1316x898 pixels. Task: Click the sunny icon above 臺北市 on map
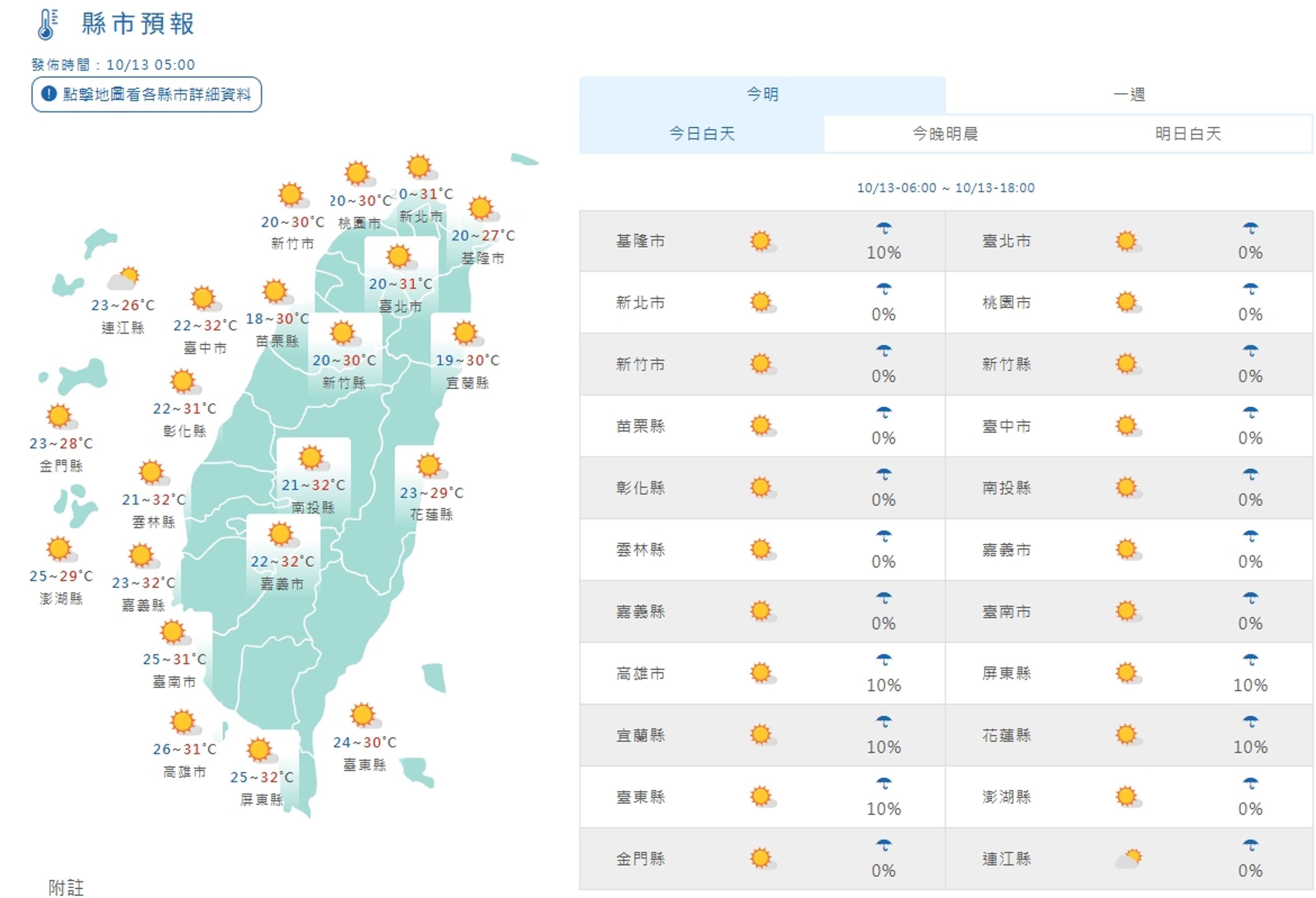(x=401, y=257)
